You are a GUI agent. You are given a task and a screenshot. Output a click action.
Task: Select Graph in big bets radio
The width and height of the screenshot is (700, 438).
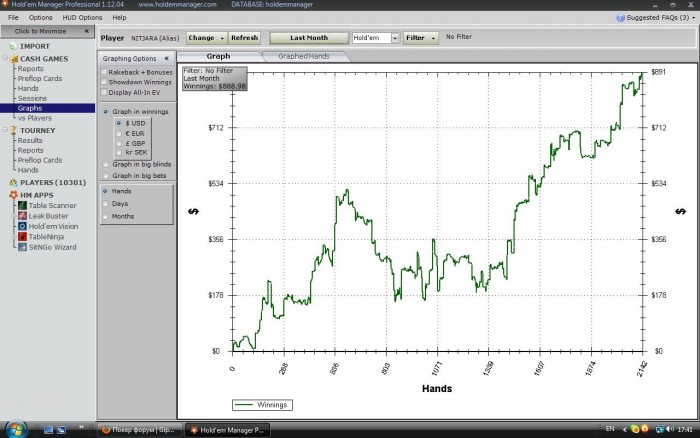(x=105, y=176)
